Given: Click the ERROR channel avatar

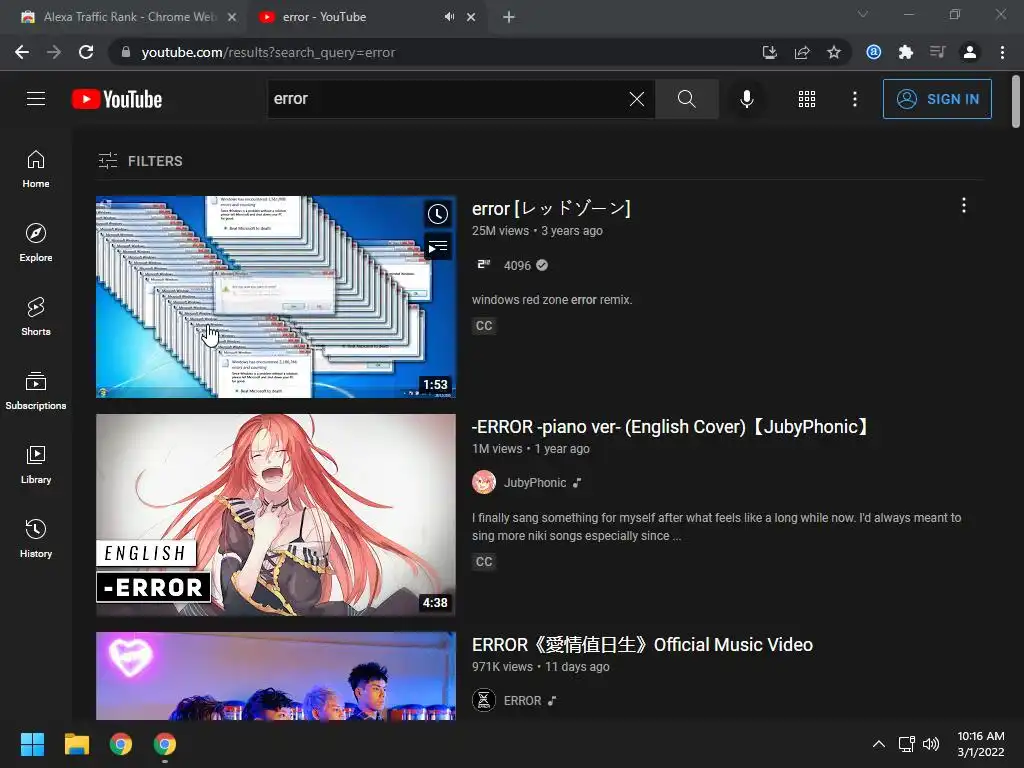Looking at the screenshot, I should click(483, 700).
